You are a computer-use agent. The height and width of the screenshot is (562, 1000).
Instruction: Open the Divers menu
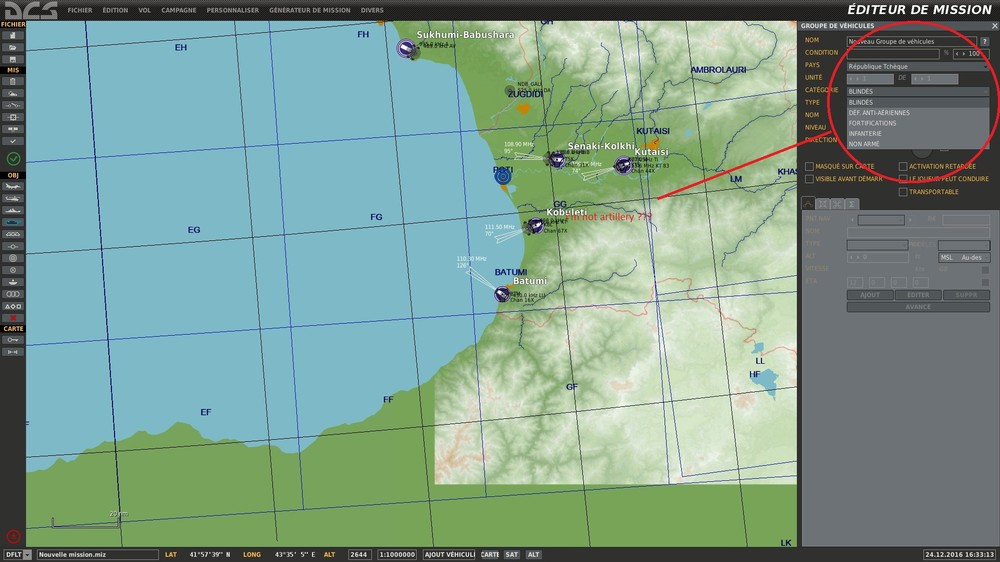372,10
